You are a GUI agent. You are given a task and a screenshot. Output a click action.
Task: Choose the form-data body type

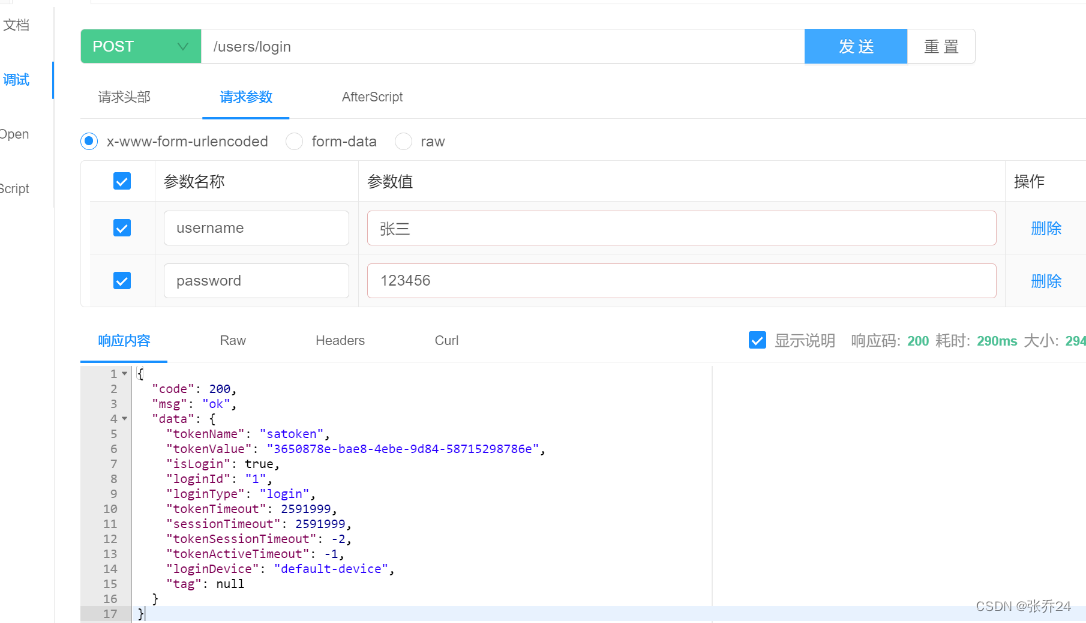(295, 141)
